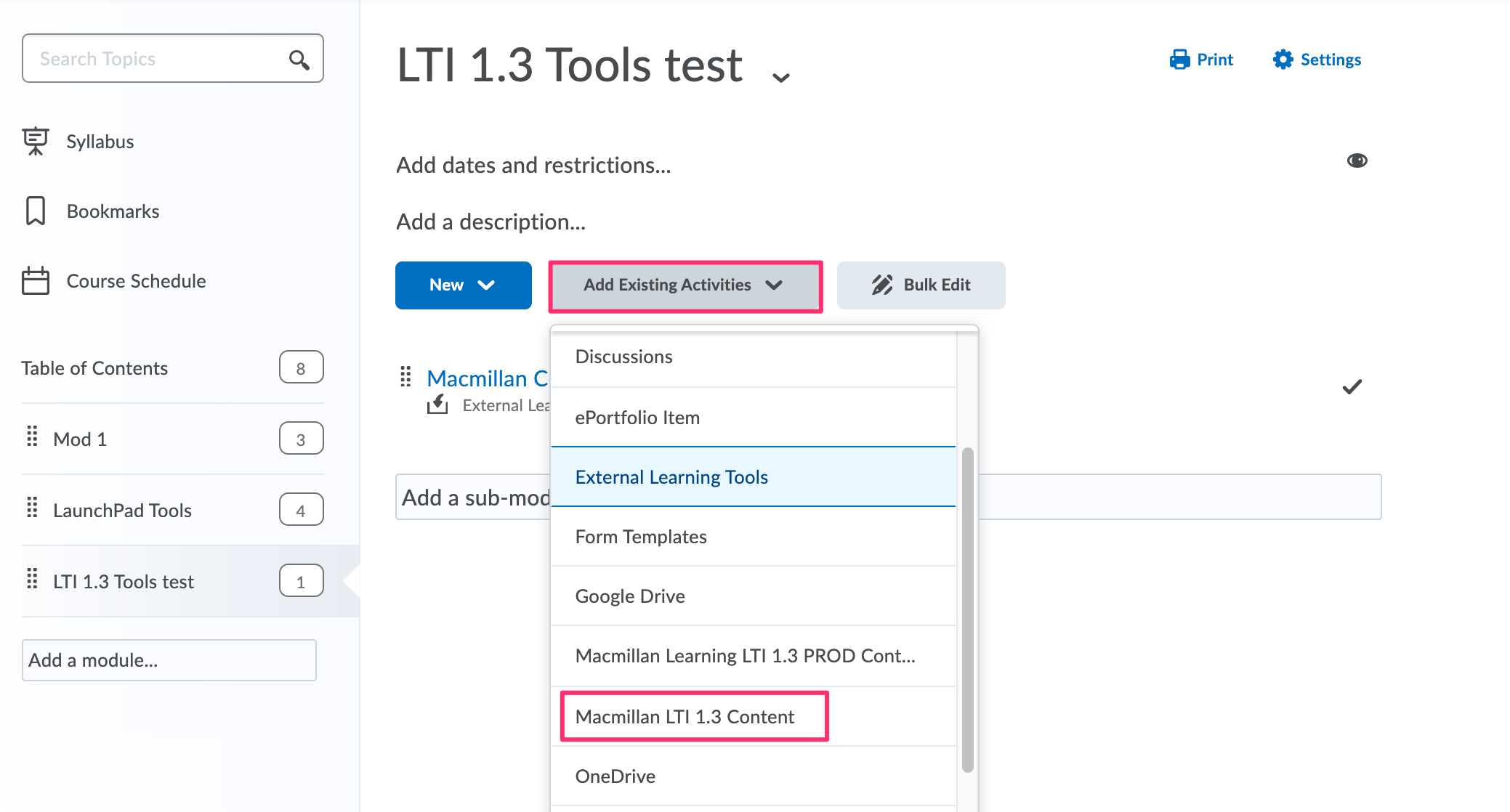Click the Print icon

pyautogui.click(x=1181, y=59)
